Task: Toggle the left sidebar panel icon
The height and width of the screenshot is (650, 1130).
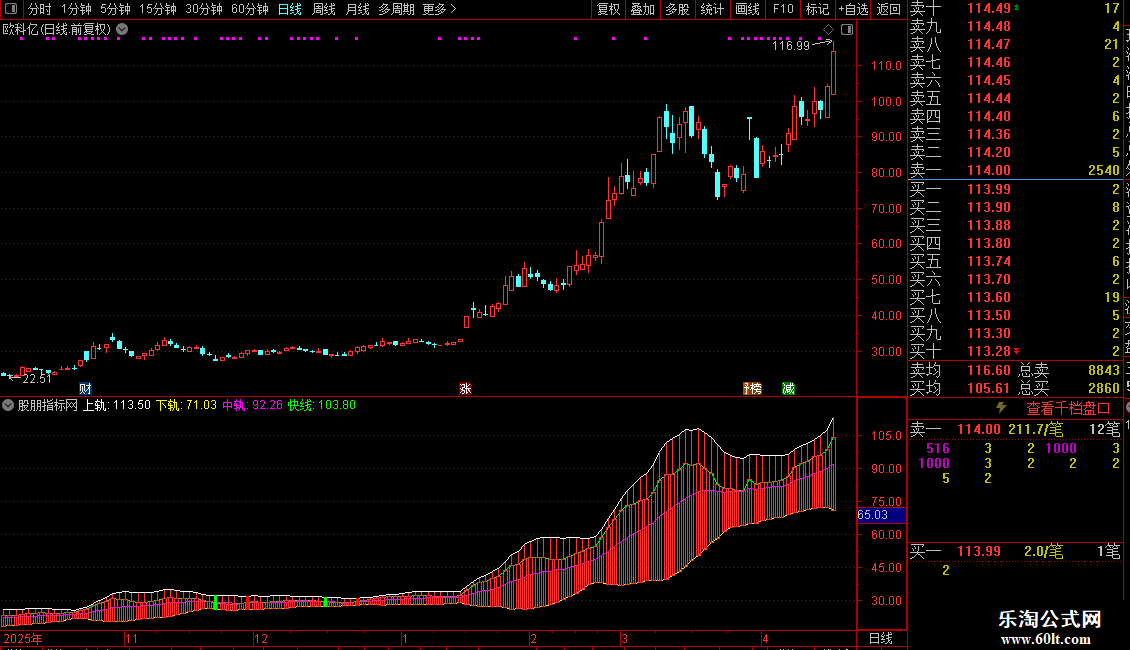Action: (x=11, y=9)
